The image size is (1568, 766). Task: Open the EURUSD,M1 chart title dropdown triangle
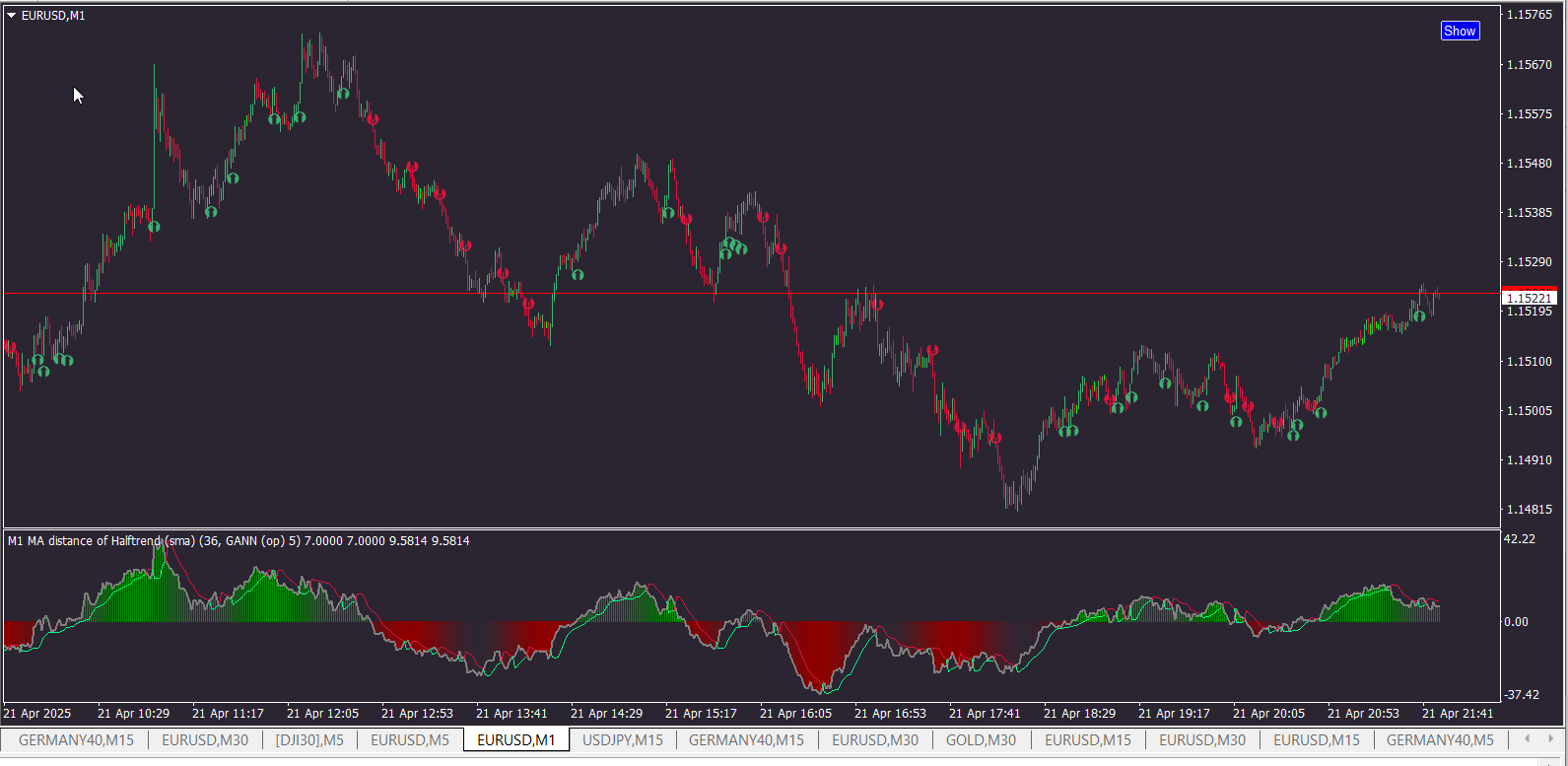(12, 16)
